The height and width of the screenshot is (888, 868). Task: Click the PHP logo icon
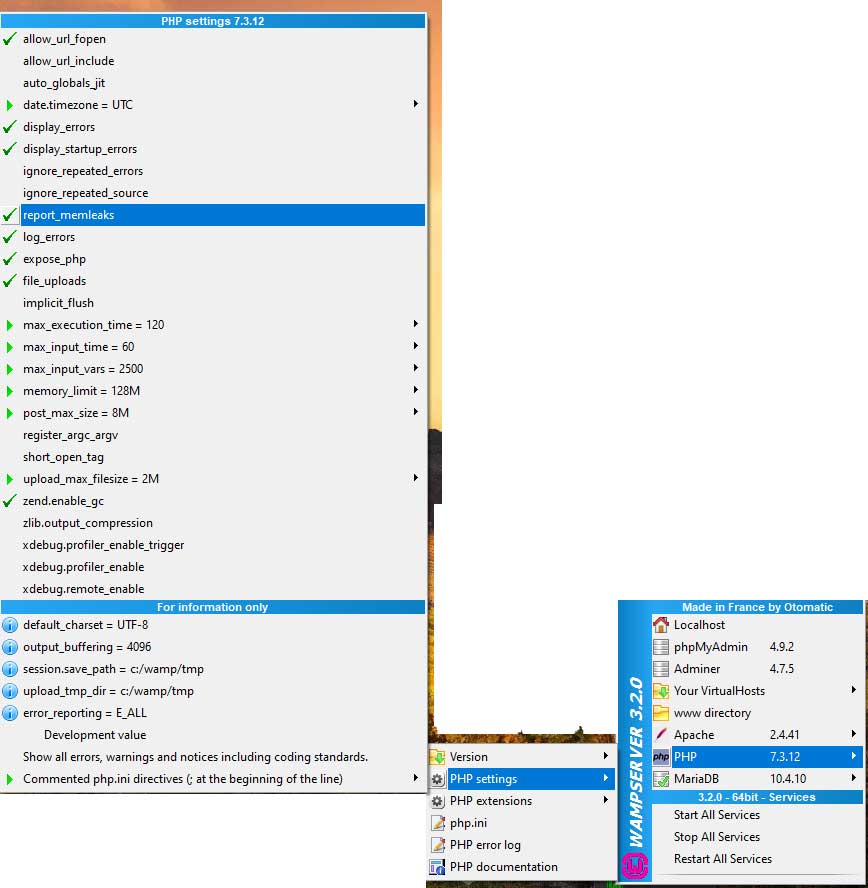[661, 757]
